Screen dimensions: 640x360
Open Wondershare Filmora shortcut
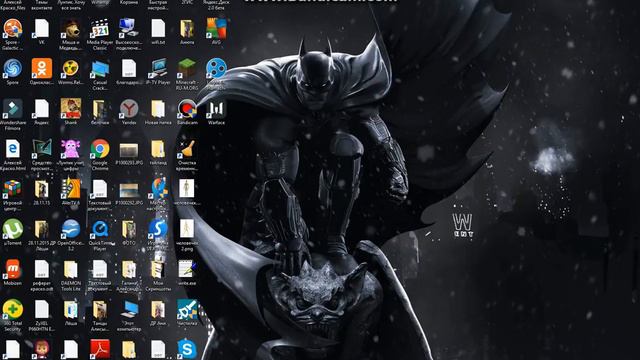pyautogui.click(x=13, y=109)
